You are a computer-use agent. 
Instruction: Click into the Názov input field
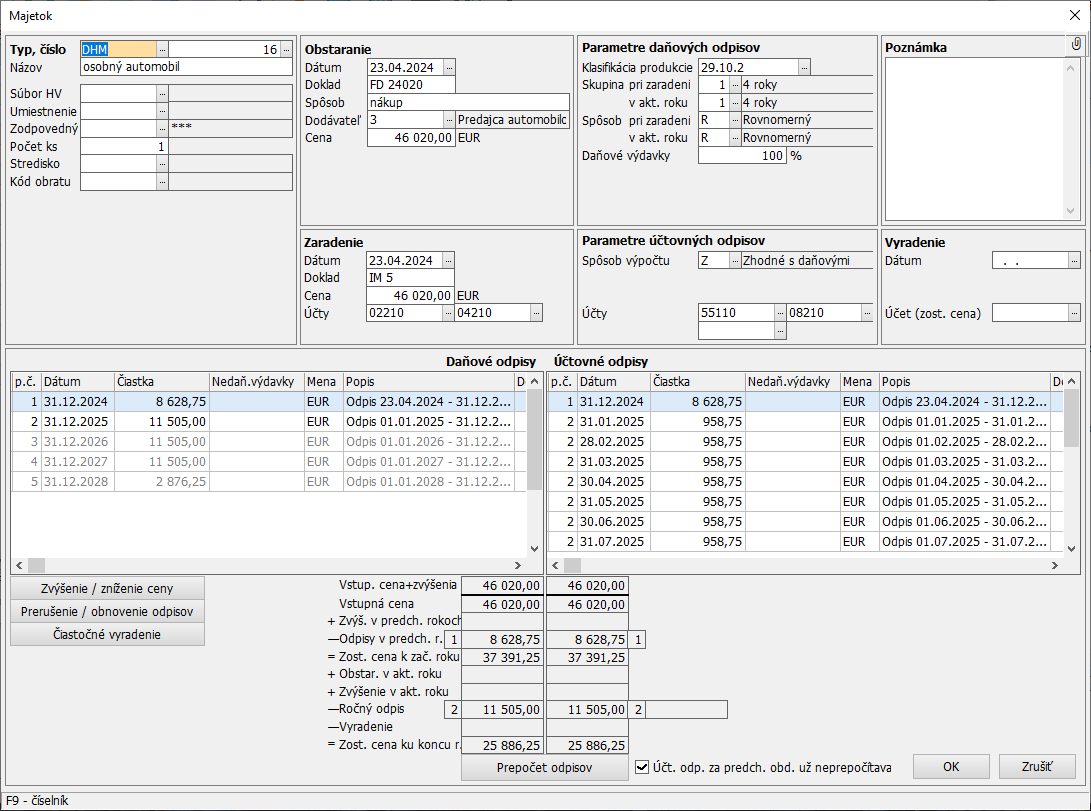tap(186, 67)
